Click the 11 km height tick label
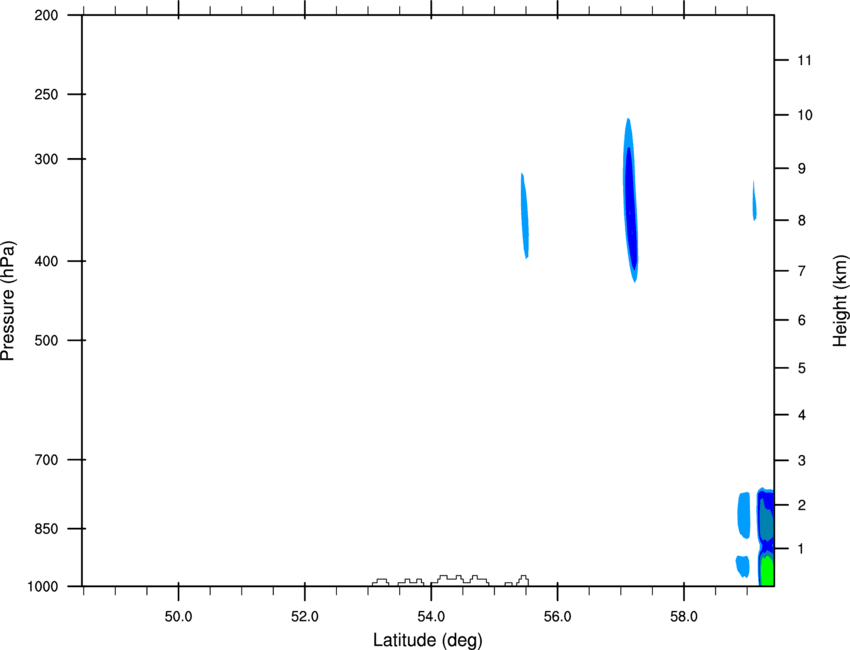This screenshot has height=650, width=850. click(804, 60)
